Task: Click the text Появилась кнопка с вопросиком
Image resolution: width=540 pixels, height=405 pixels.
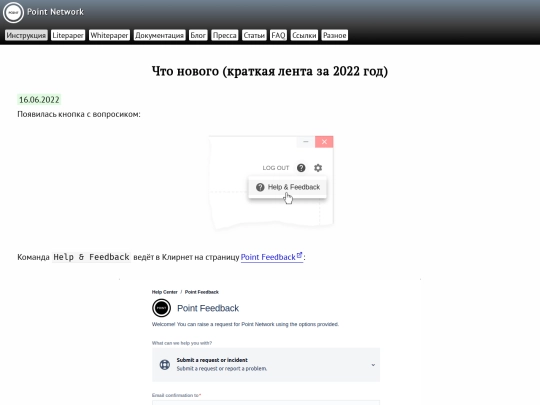Action: [x=79, y=114]
